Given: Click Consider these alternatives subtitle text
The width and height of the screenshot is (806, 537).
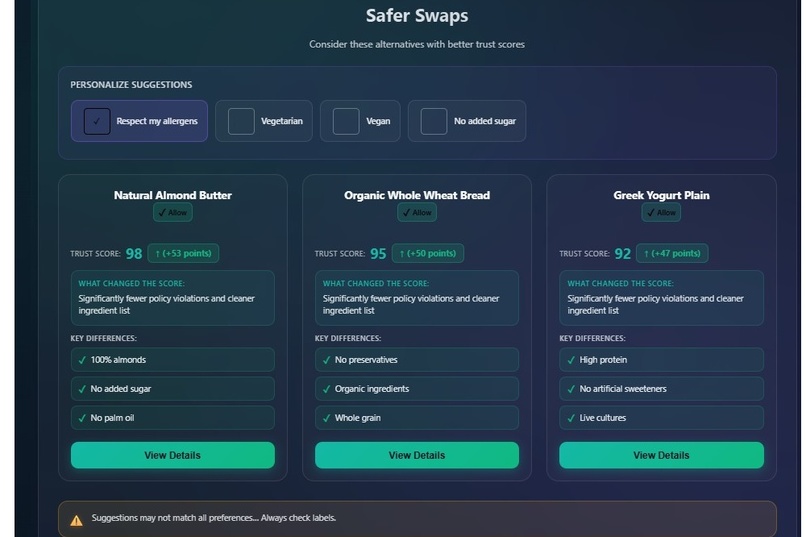Looking at the screenshot, I should tap(417, 45).
